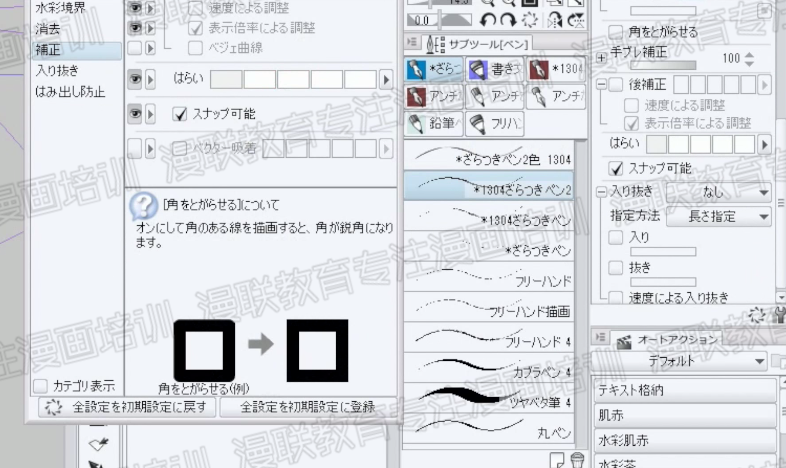
Task: Increase the 手ブレ補正 value with the stepper
Action: [749, 55]
